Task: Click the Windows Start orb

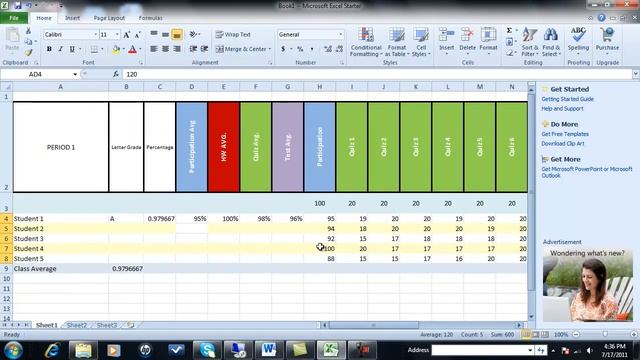Action: 13,350
